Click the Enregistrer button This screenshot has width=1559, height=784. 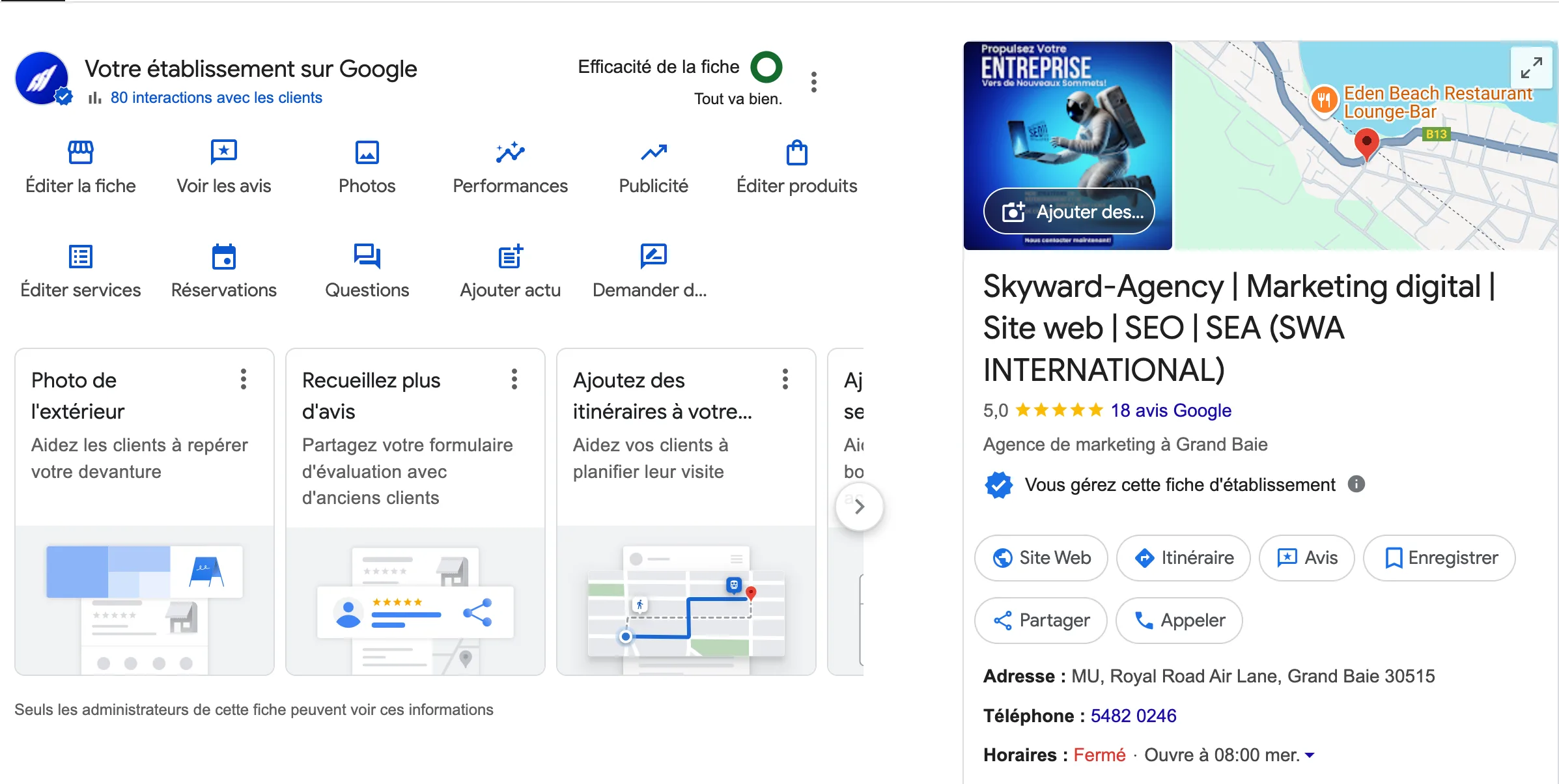(1440, 558)
